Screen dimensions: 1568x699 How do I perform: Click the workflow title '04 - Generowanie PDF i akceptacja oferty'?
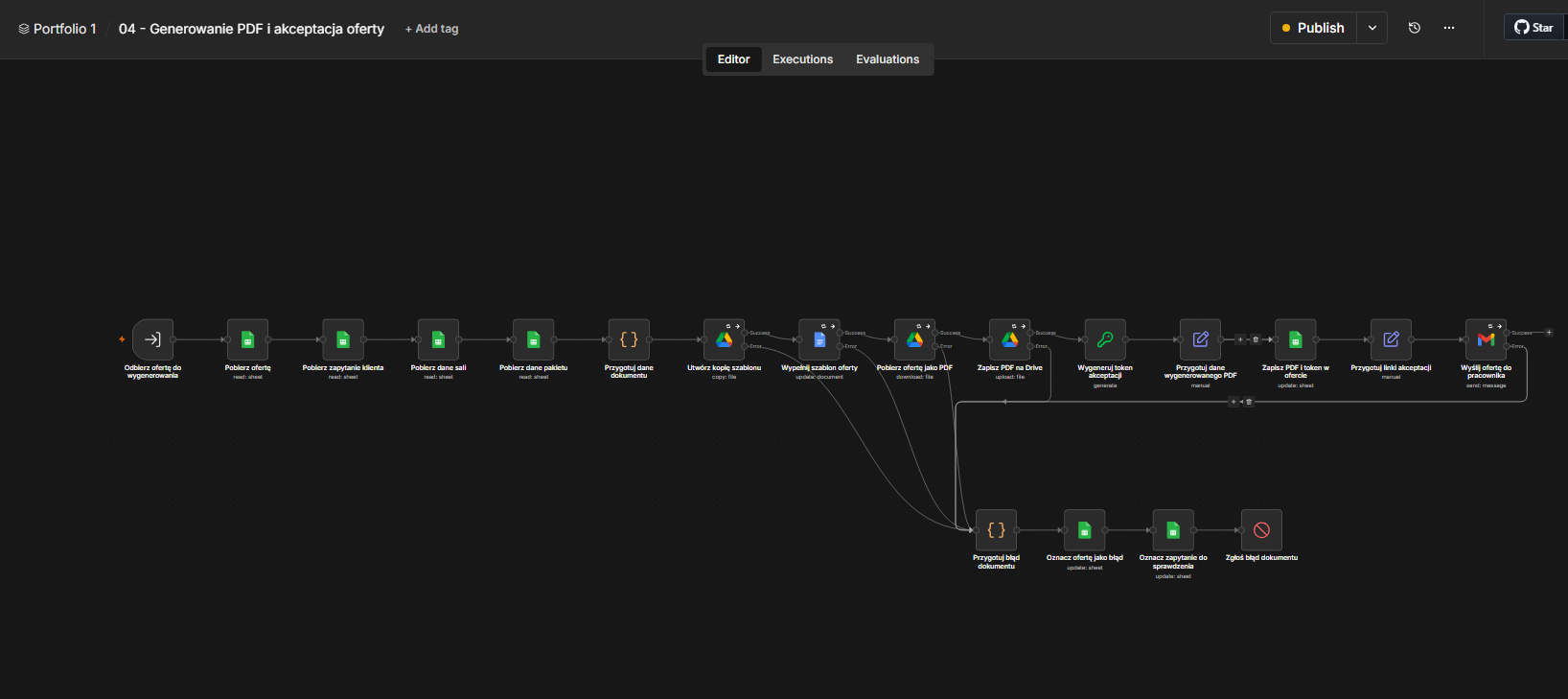251,29
